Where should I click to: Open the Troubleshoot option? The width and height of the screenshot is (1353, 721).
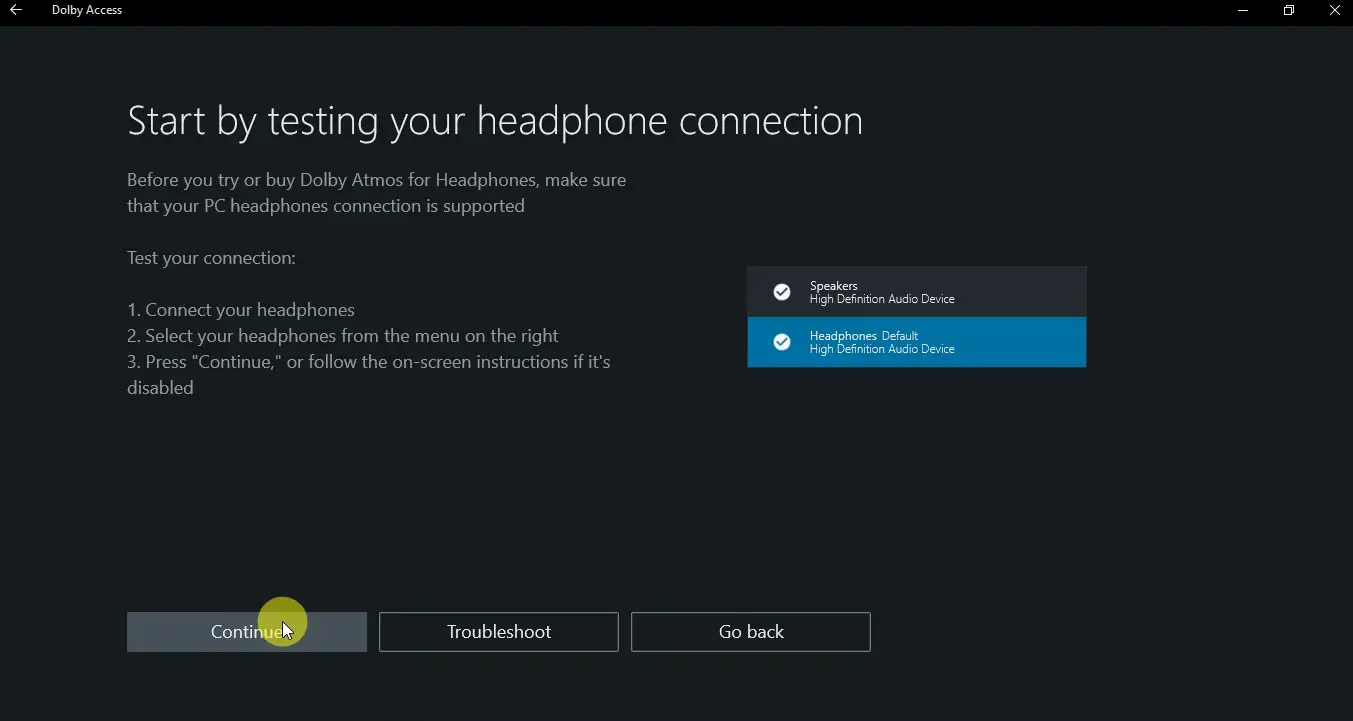click(499, 632)
